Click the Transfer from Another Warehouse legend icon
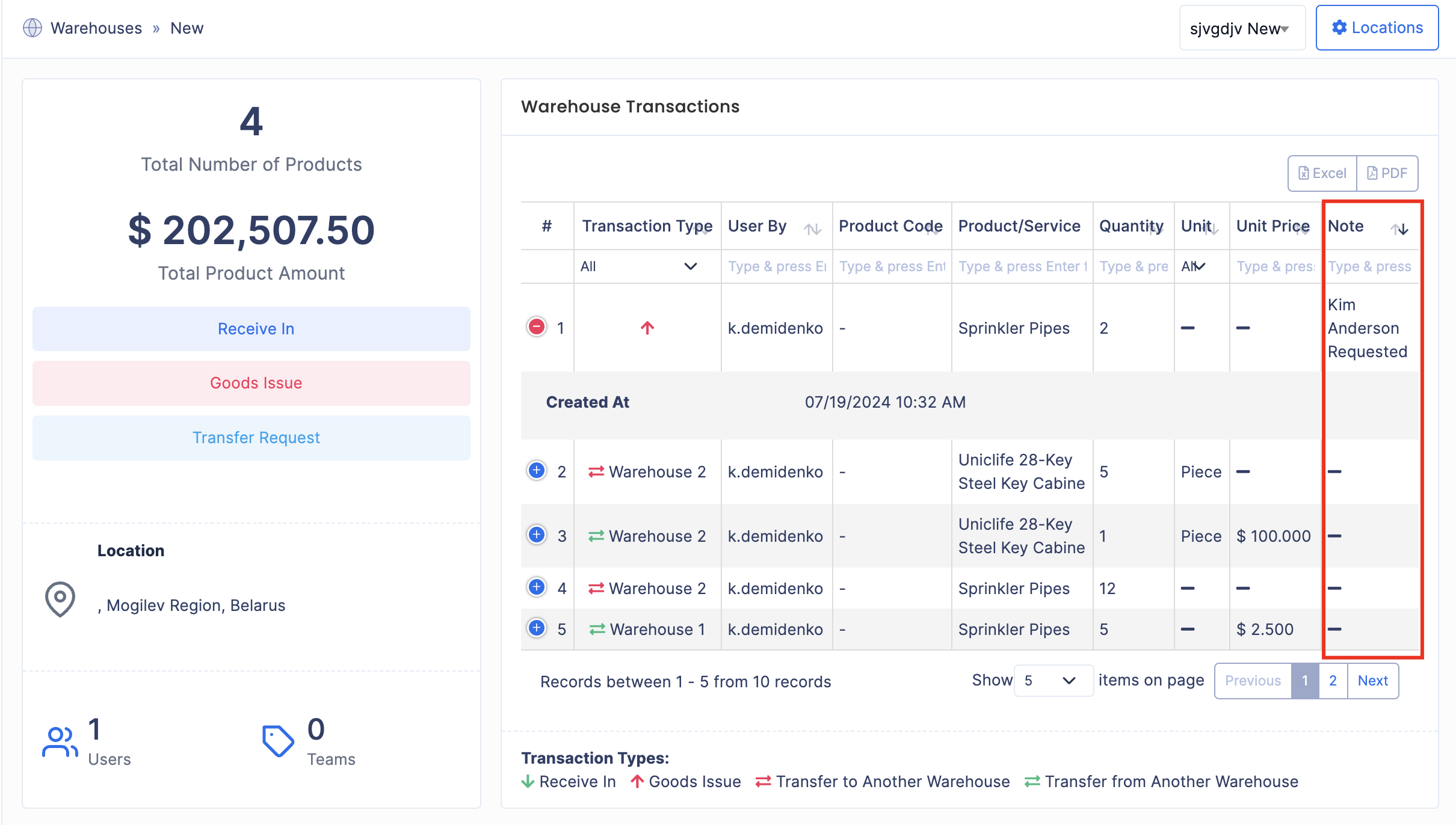 click(1032, 782)
